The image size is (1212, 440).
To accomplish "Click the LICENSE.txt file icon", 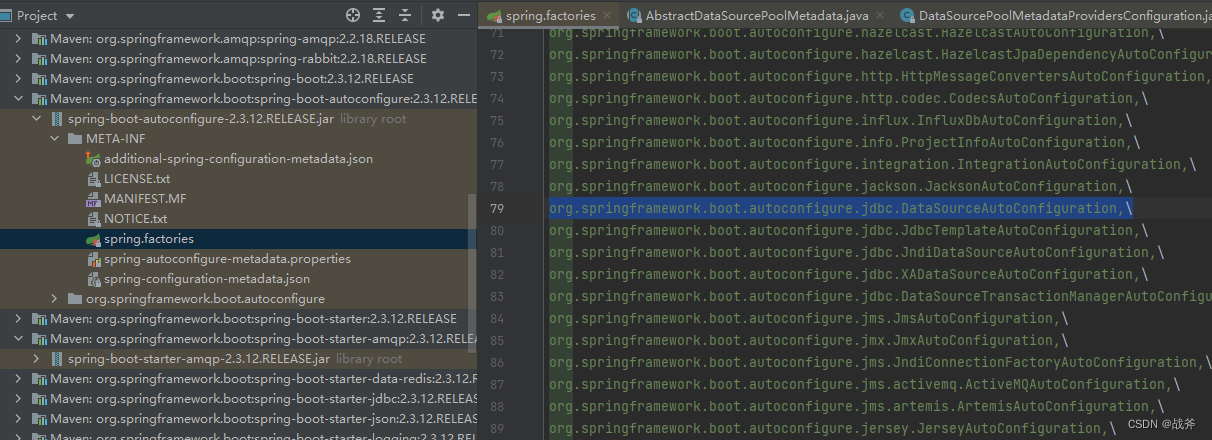I will point(93,178).
